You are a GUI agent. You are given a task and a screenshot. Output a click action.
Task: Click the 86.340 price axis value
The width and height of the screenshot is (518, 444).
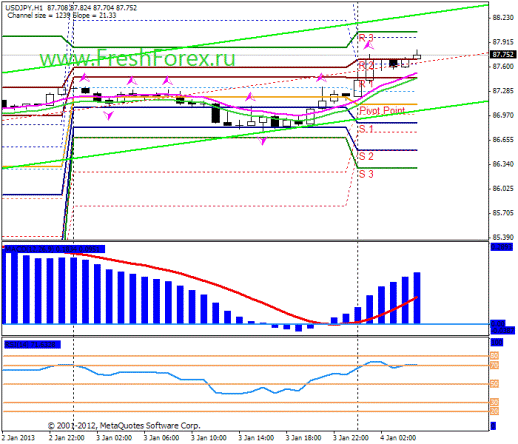503,164
